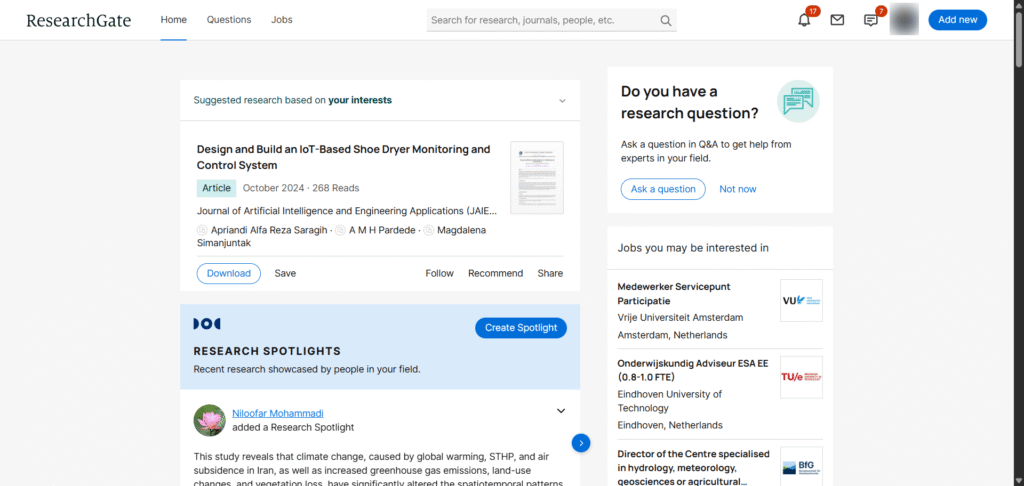
Task: Open Director of the Centre hydrology job
Action: (x=694, y=469)
